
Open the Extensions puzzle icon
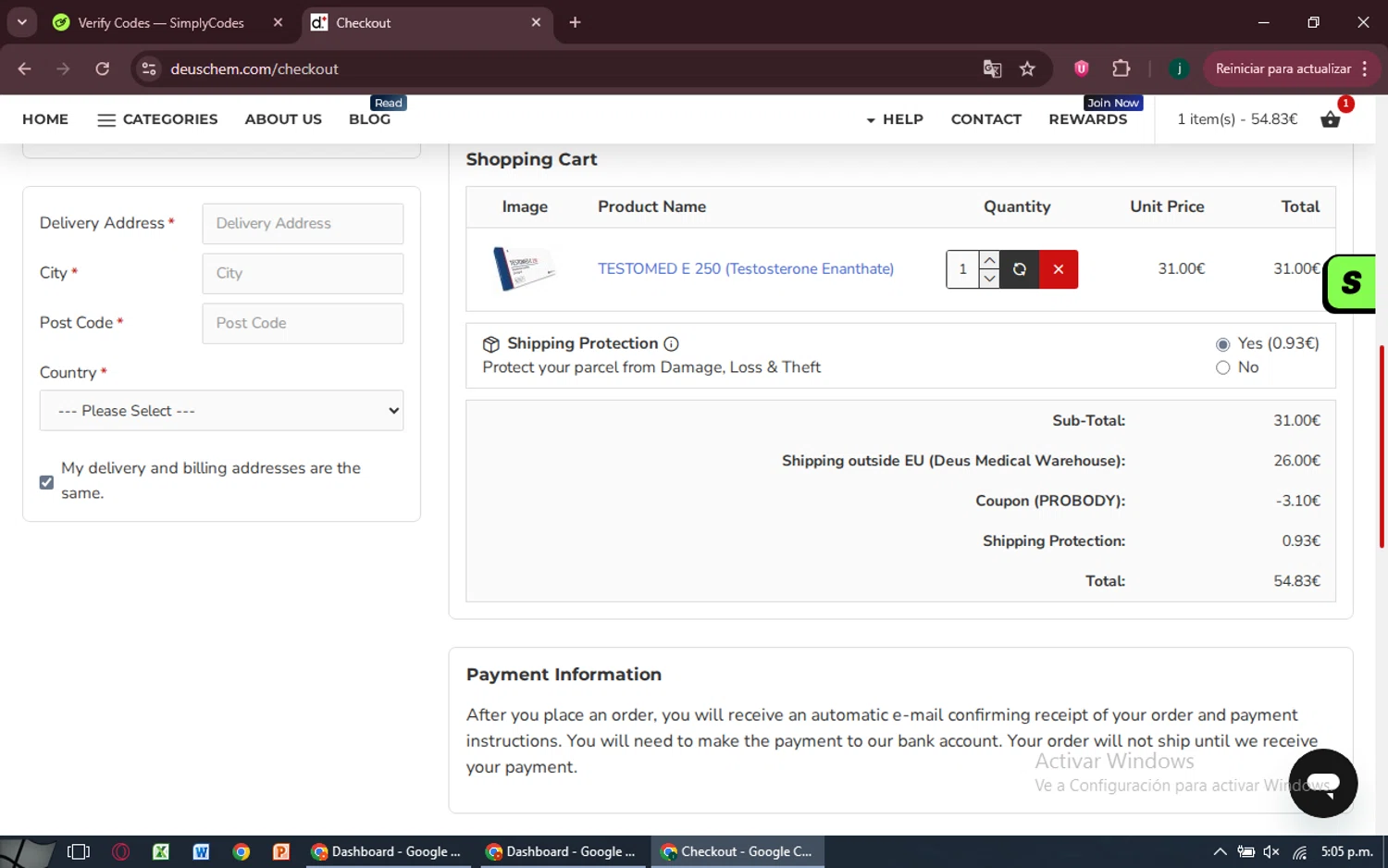point(1121,68)
